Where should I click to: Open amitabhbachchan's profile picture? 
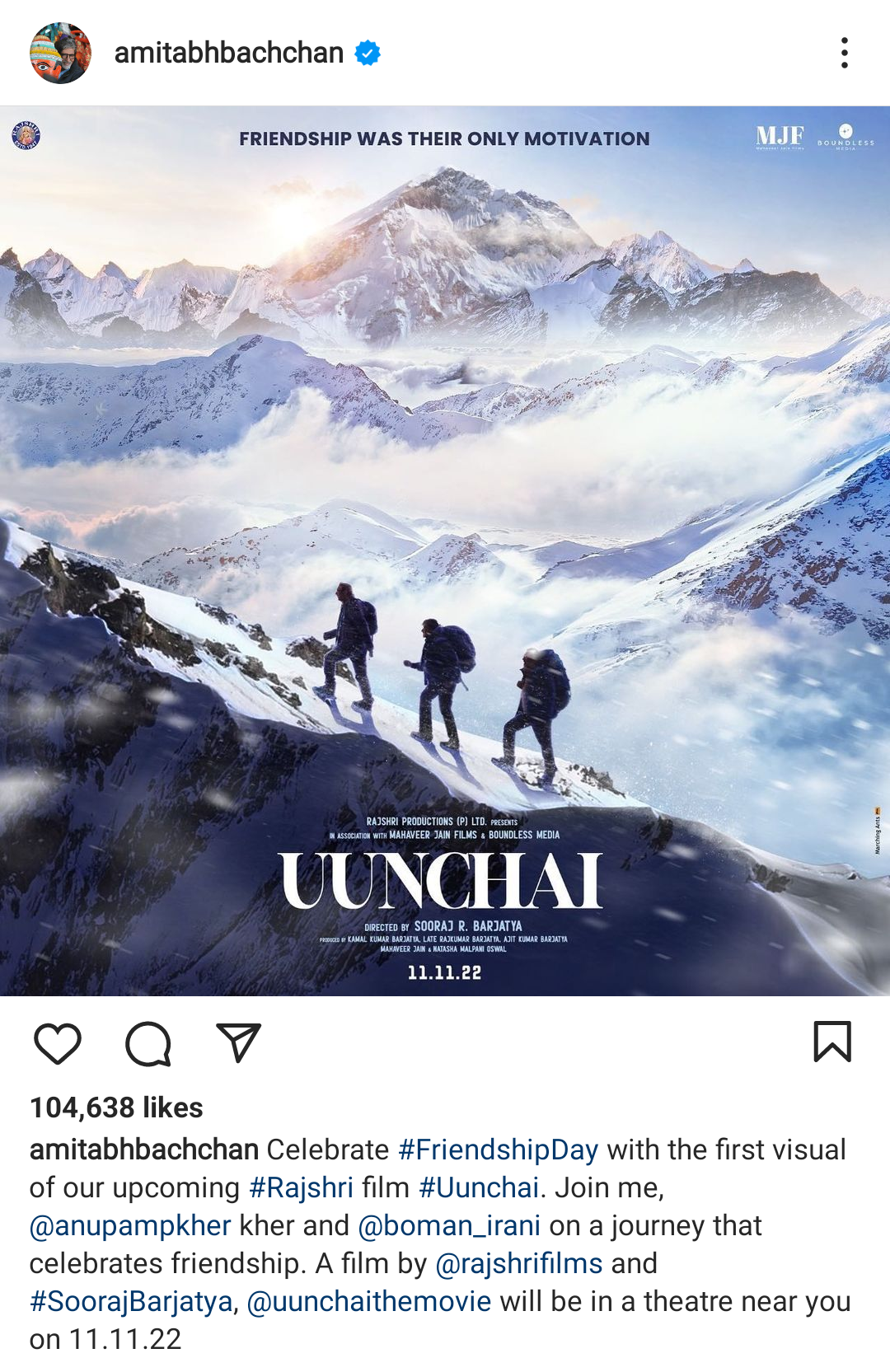(60, 53)
